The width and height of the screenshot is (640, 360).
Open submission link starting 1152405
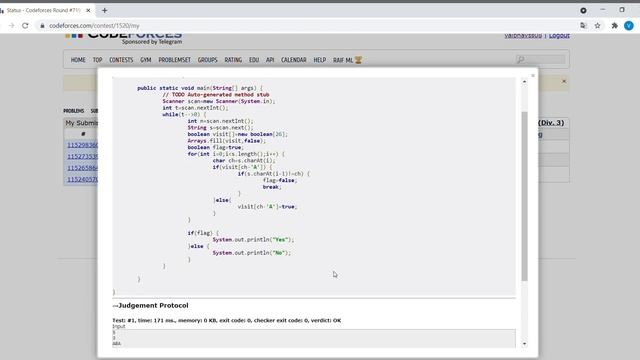click(x=82, y=179)
